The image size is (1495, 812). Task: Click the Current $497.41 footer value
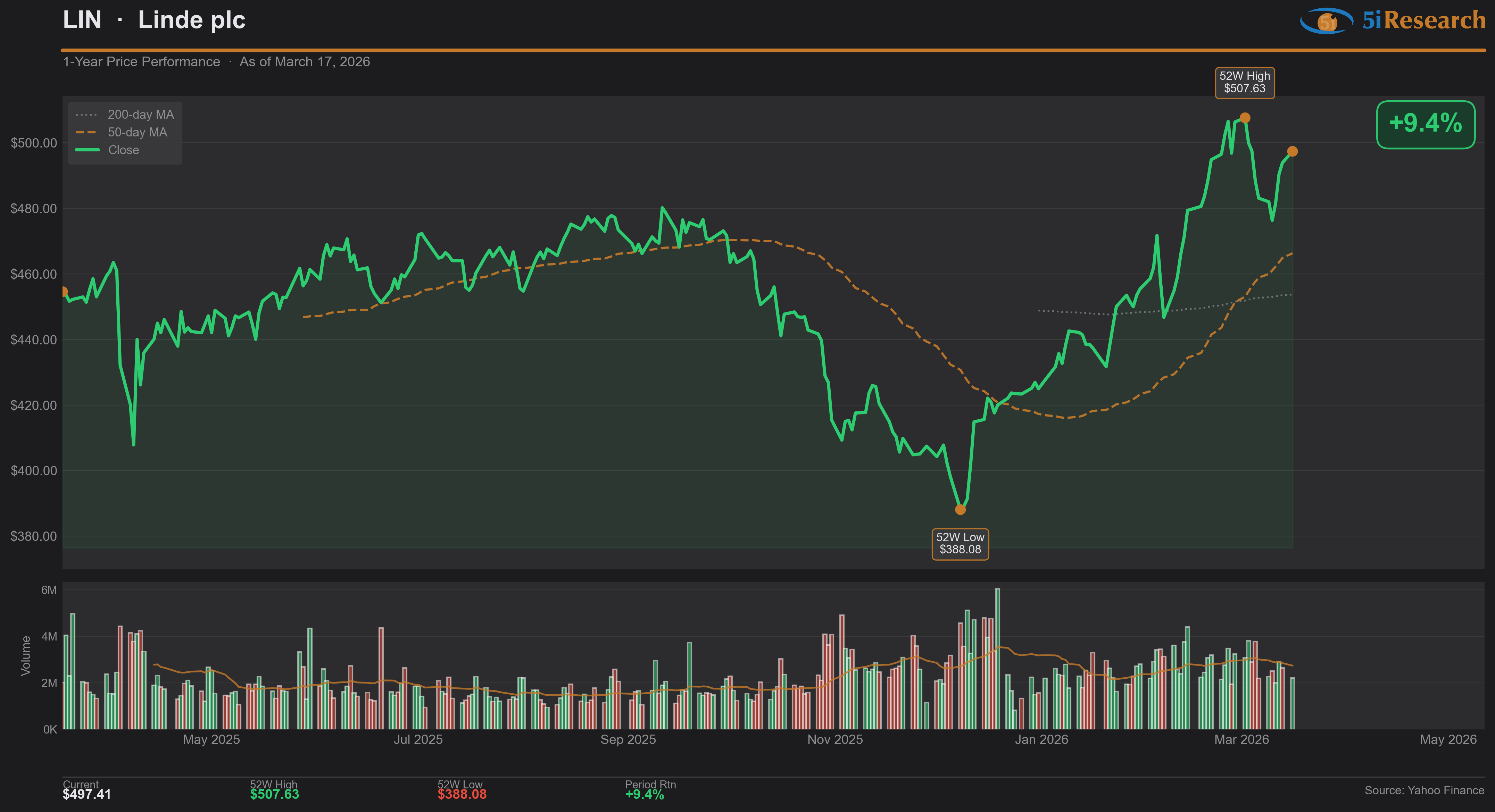tap(87, 795)
